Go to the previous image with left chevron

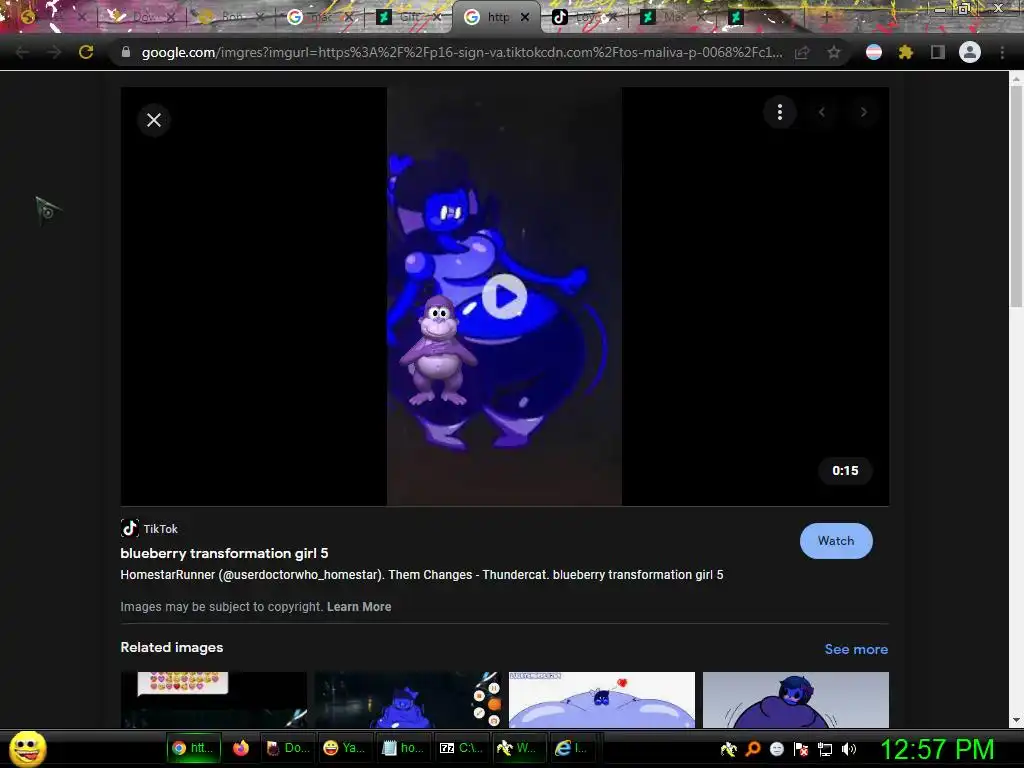coord(822,112)
